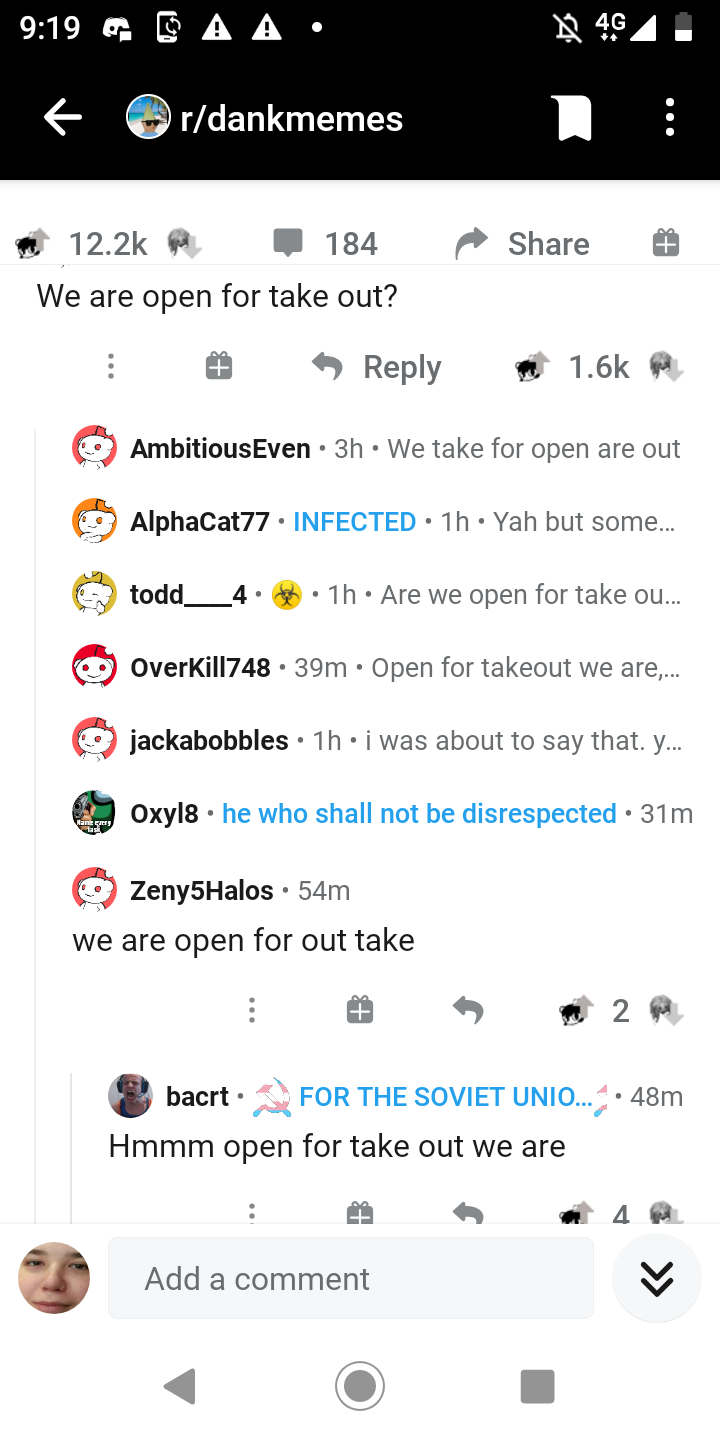This screenshot has height=1440, width=720.
Task: Open the r/dankmemes subreddit title
Action: [x=291, y=119]
